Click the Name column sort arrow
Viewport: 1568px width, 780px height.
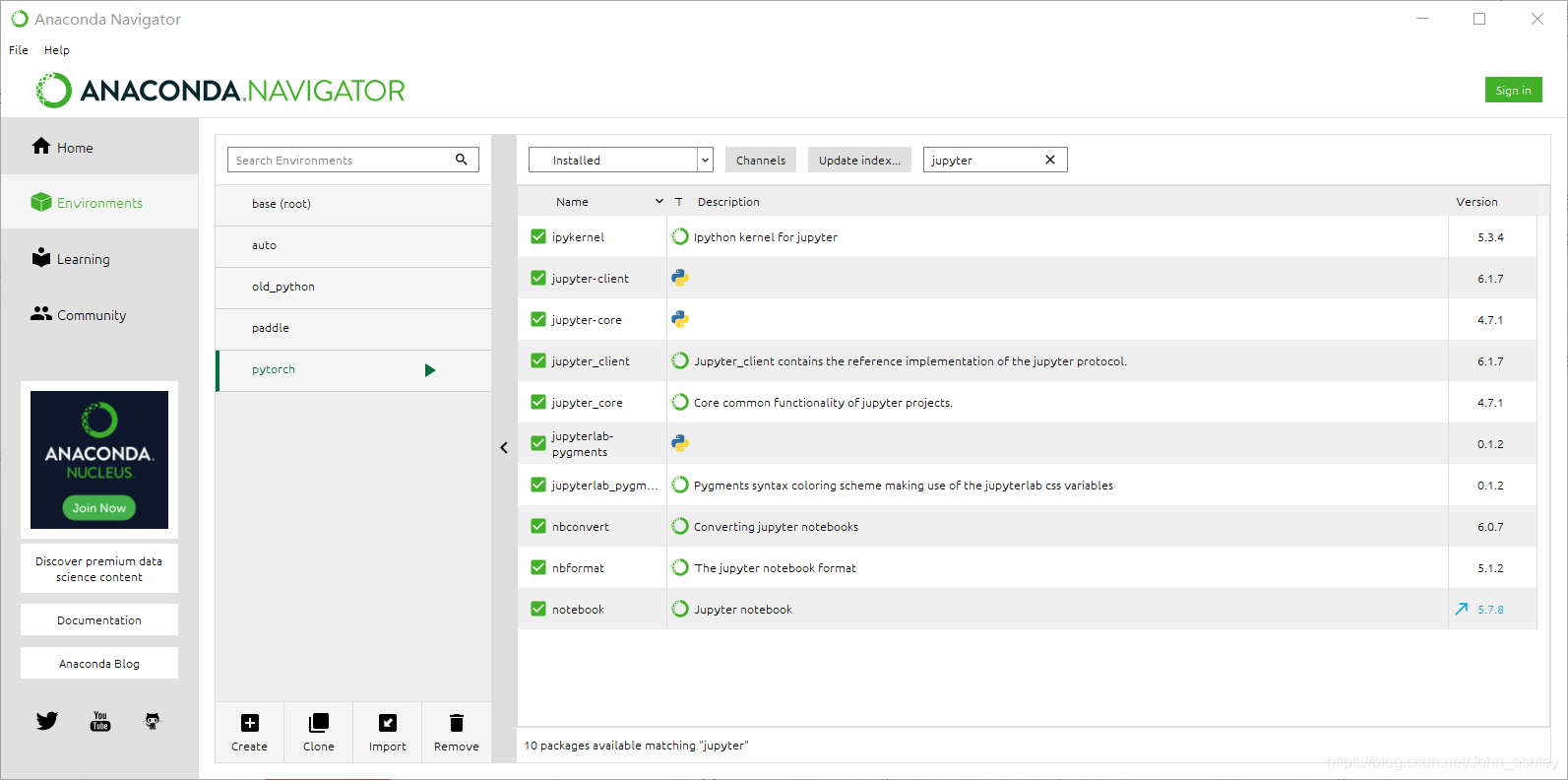point(659,201)
